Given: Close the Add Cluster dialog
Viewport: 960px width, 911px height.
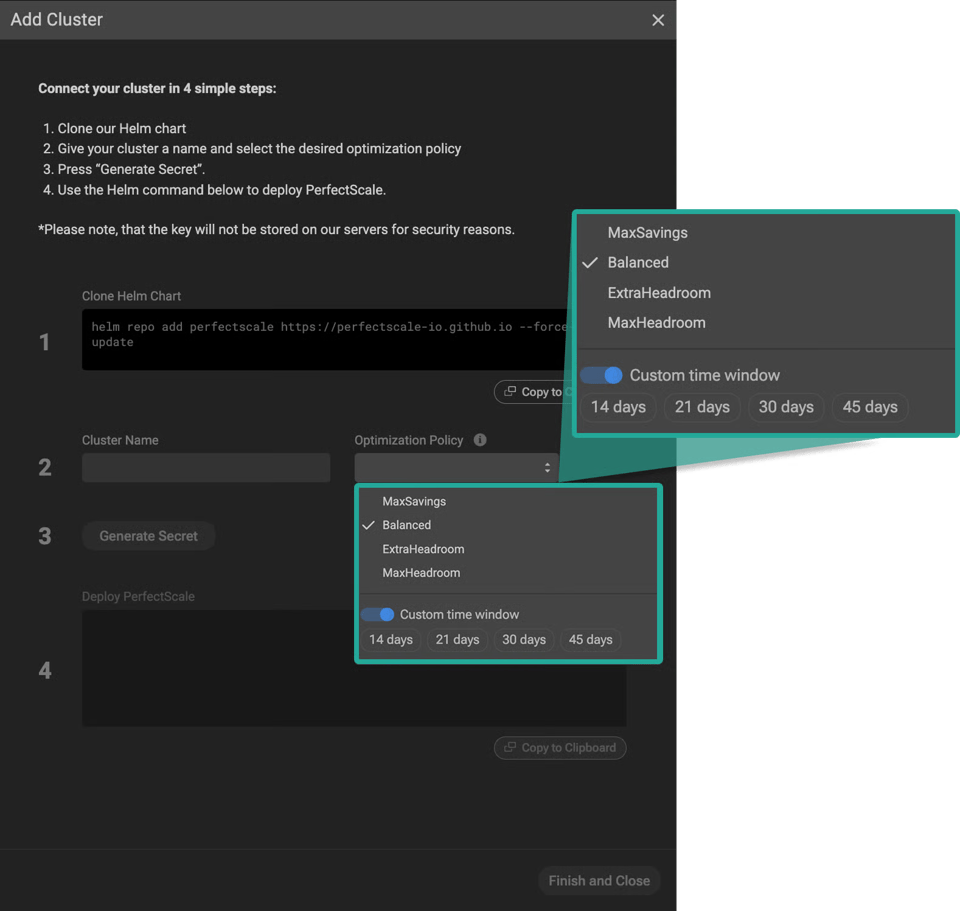Looking at the screenshot, I should (x=658, y=20).
